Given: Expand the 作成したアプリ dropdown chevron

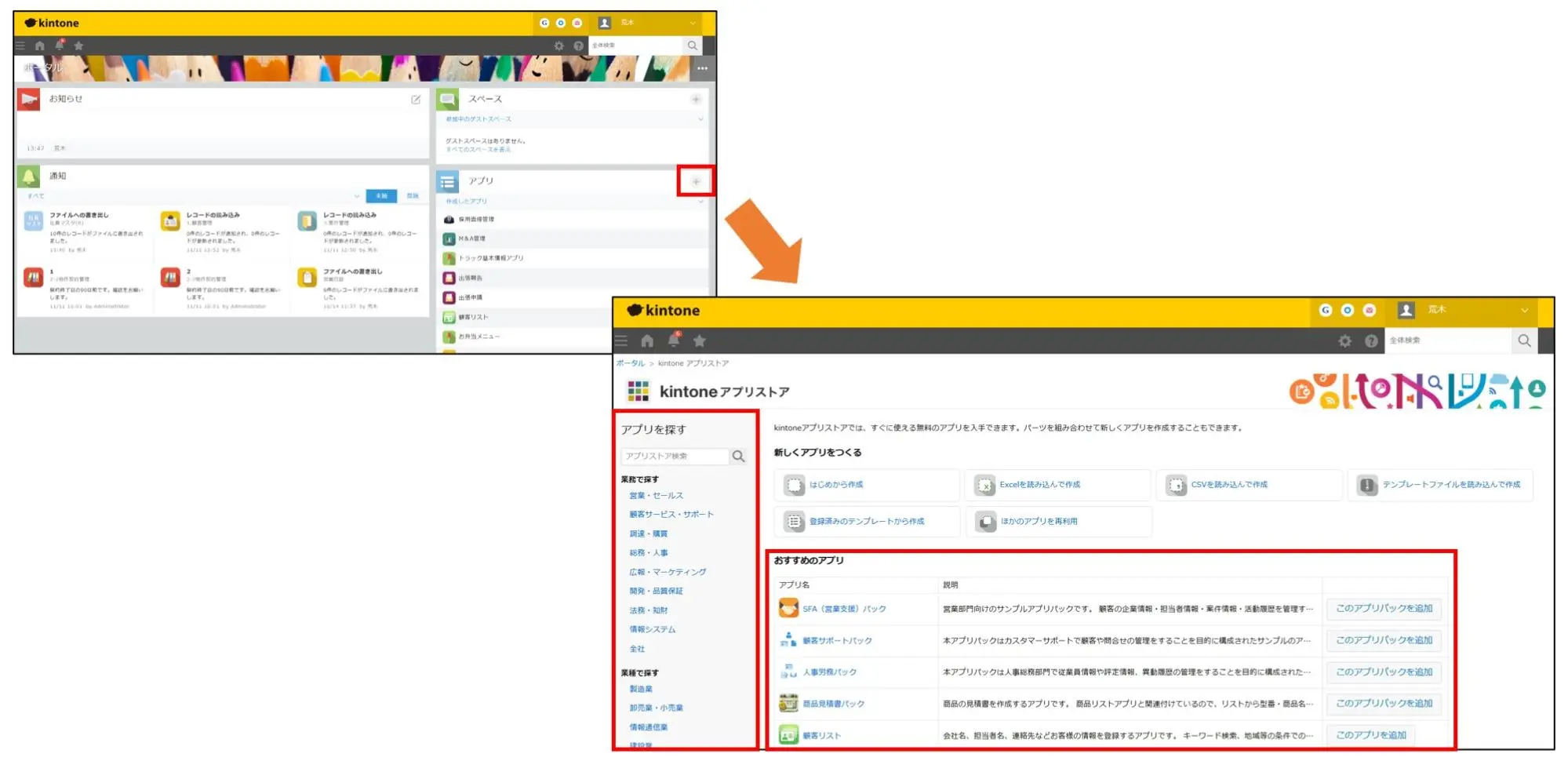Looking at the screenshot, I should coord(700,202).
